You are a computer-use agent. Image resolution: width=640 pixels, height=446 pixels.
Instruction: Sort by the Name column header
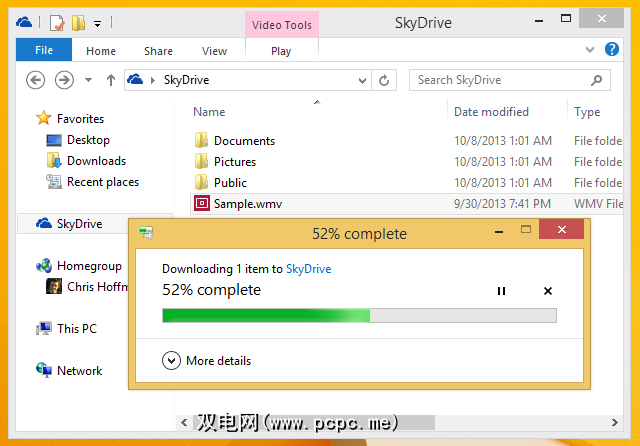click(x=209, y=112)
